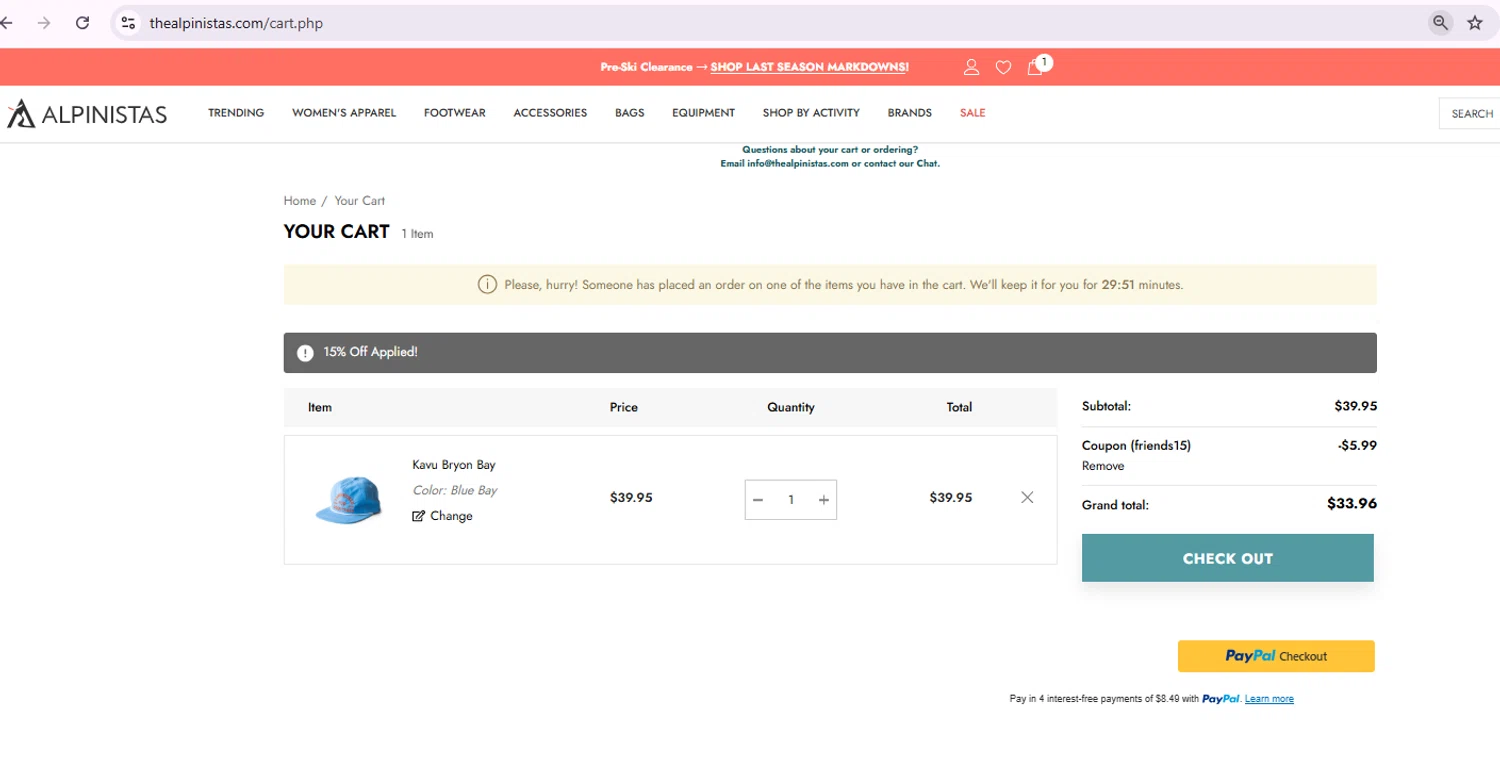Viewport: 1500px width, 758px height.
Task: Click PayPal Learn more link
Action: [1269, 699]
